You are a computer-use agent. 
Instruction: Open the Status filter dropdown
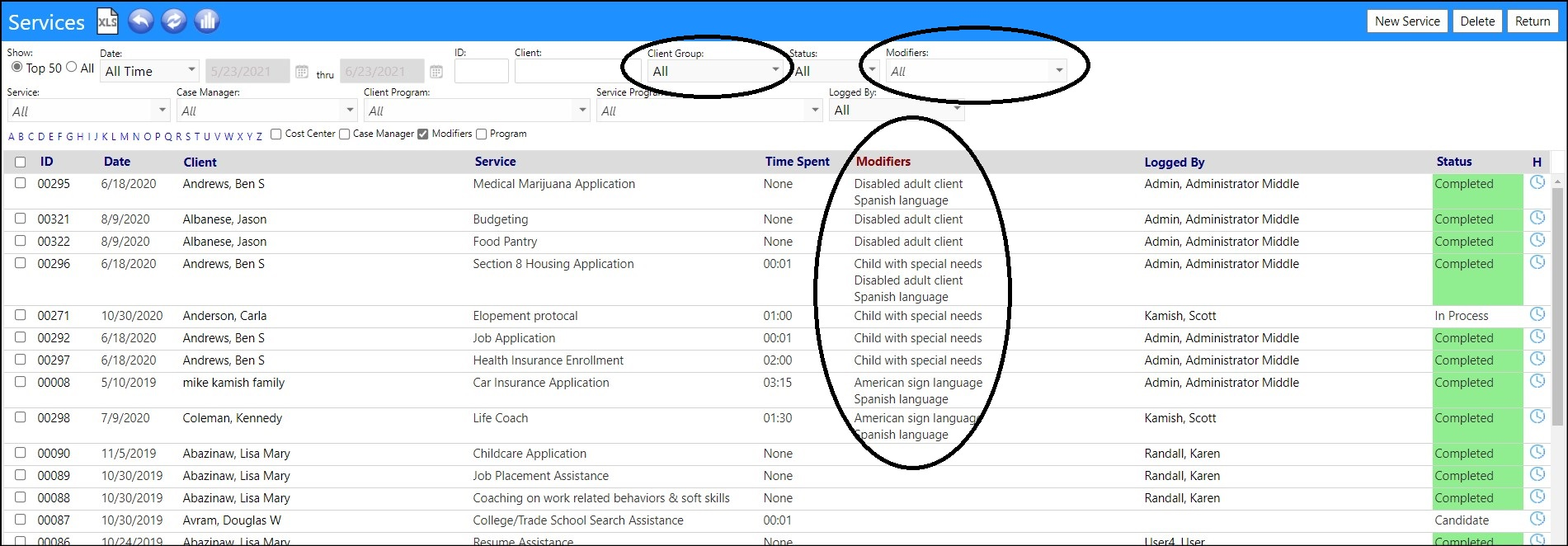click(x=833, y=71)
